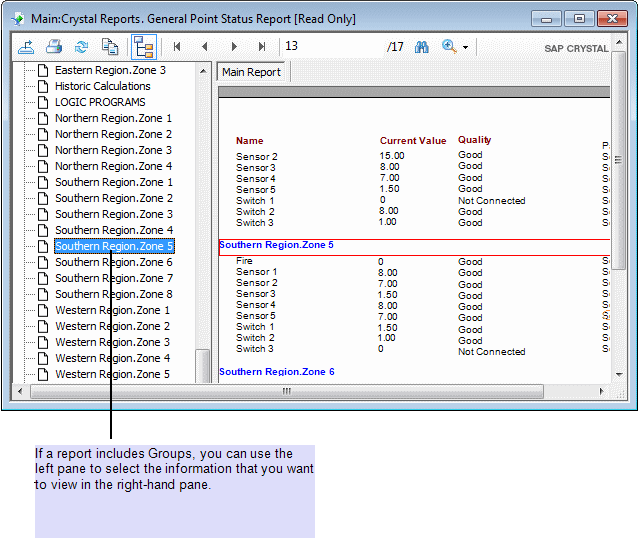
Task: Jump to the last page
Action: pyautogui.click(x=262, y=47)
